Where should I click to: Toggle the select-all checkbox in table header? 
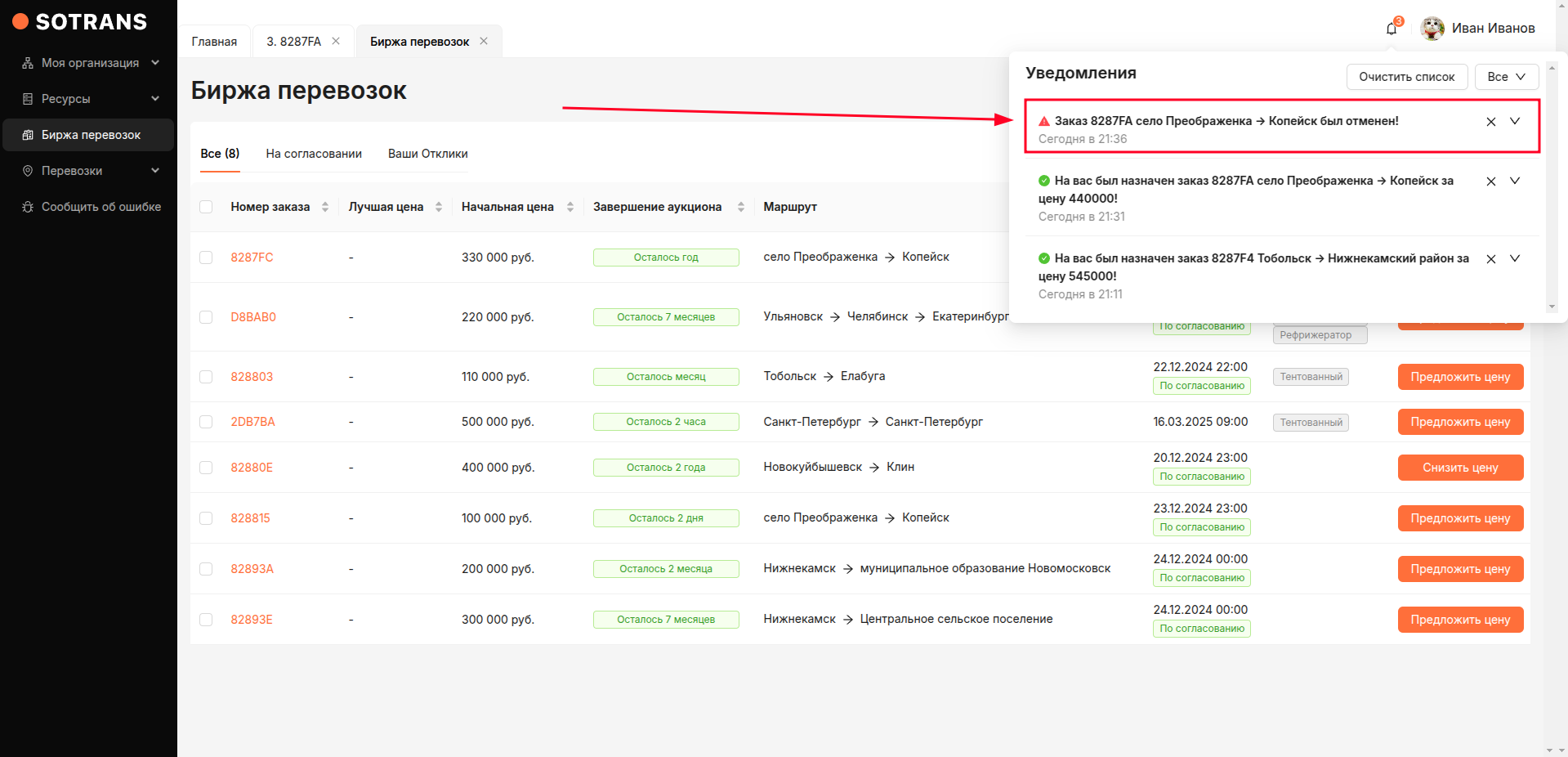(x=206, y=207)
